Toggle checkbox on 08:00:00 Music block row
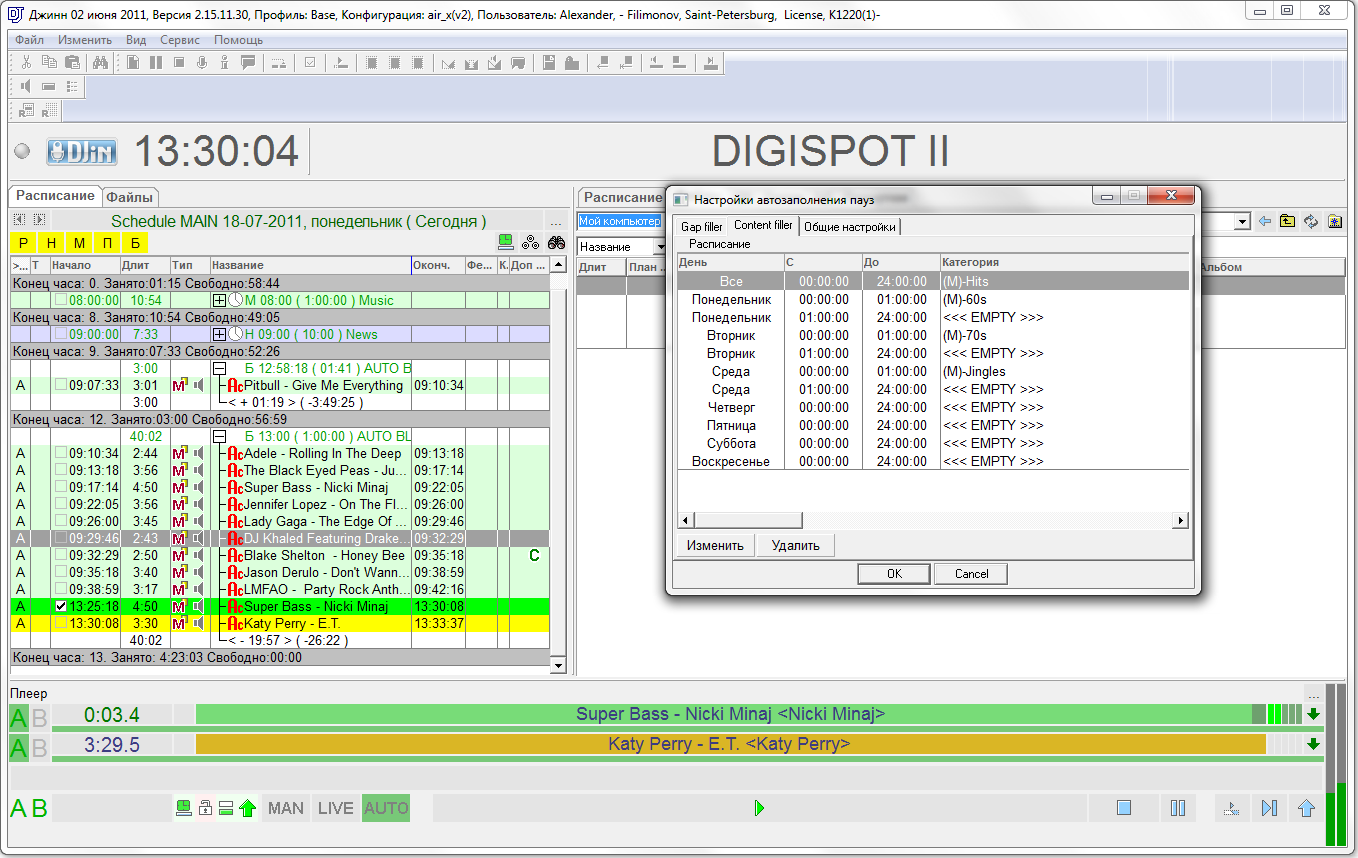1358x858 pixels. (x=61, y=300)
